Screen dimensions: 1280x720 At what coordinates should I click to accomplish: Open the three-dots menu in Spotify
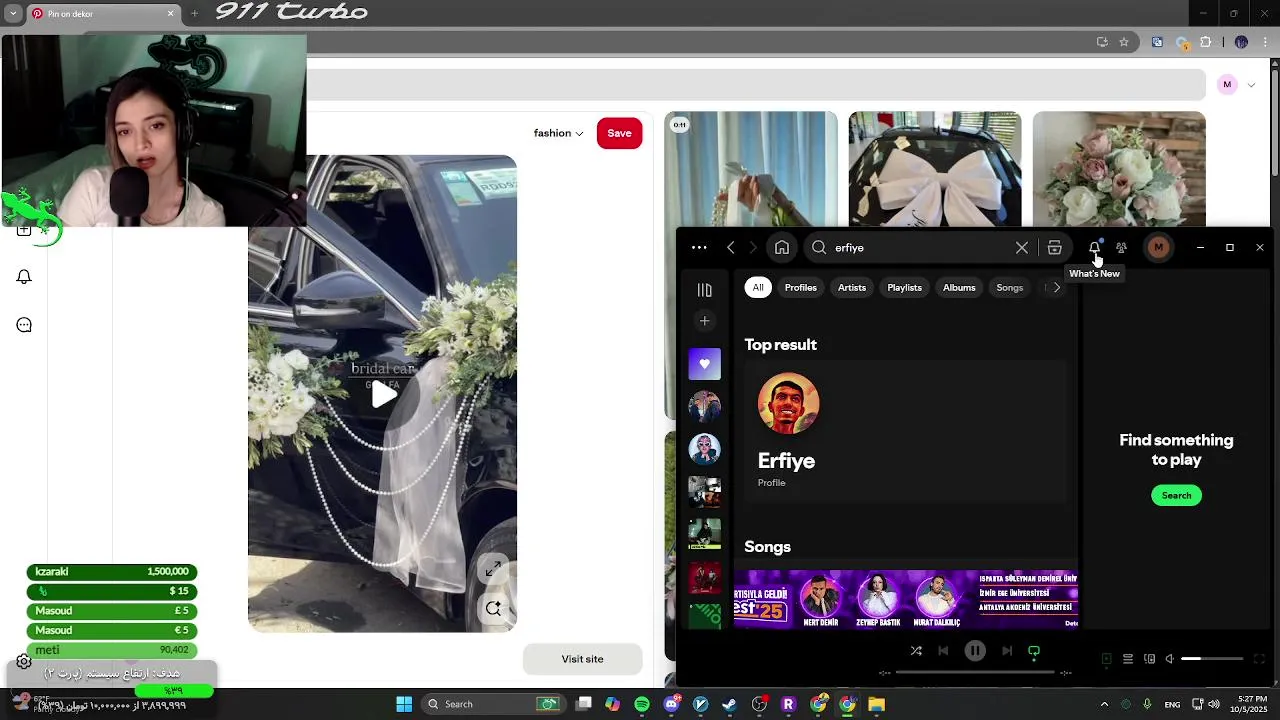point(699,248)
